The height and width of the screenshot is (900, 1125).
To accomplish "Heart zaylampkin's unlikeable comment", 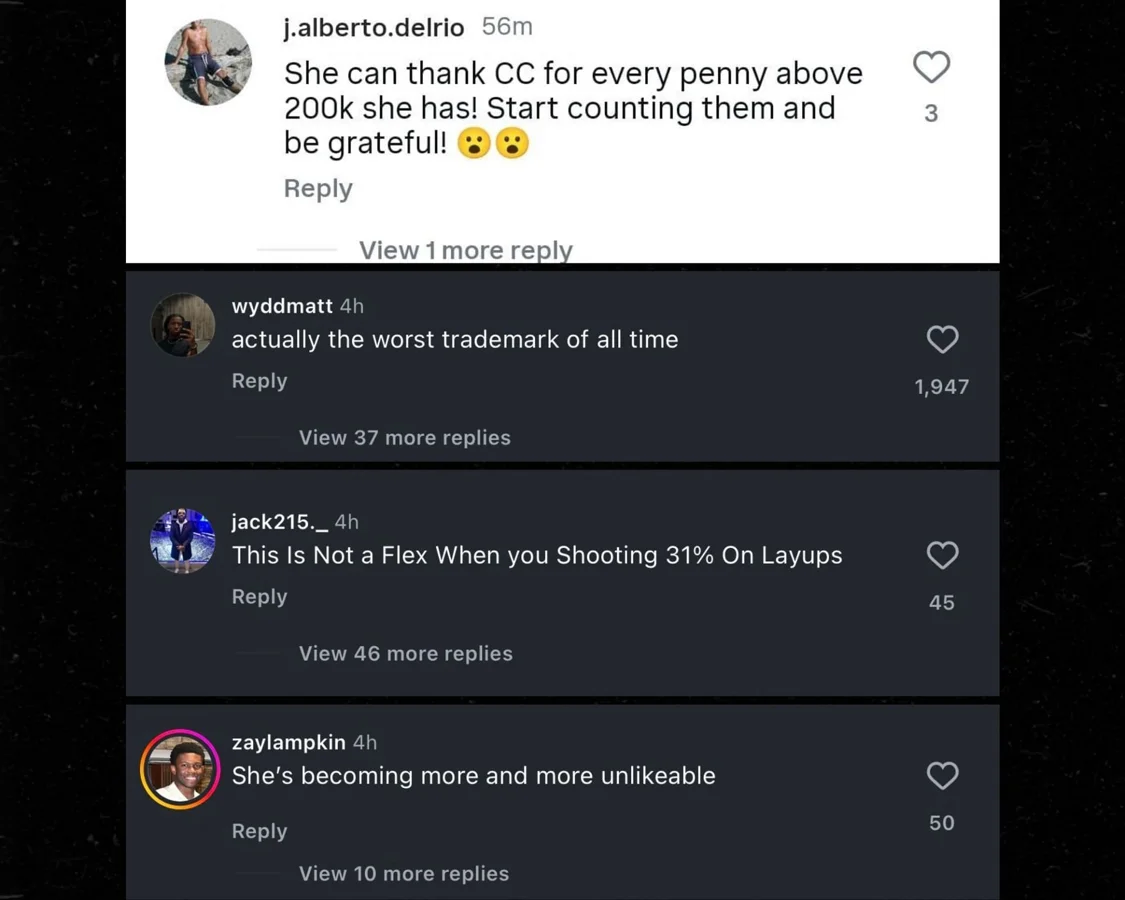I will tap(942, 776).
